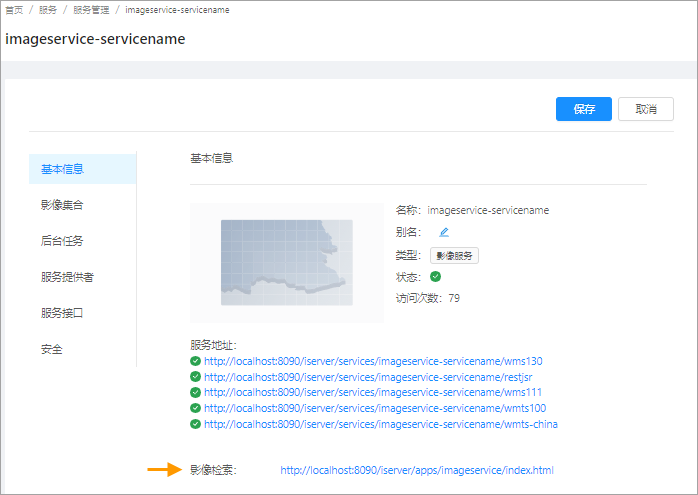Select the 基本信息 sidebar tab
Image resolution: width=698 pixels, height=495 pixels.
[62, 169]
